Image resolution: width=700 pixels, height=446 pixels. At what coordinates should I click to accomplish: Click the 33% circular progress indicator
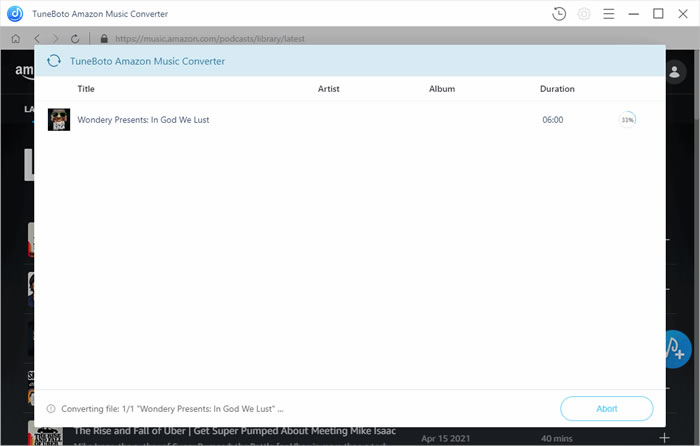[627, 120]
